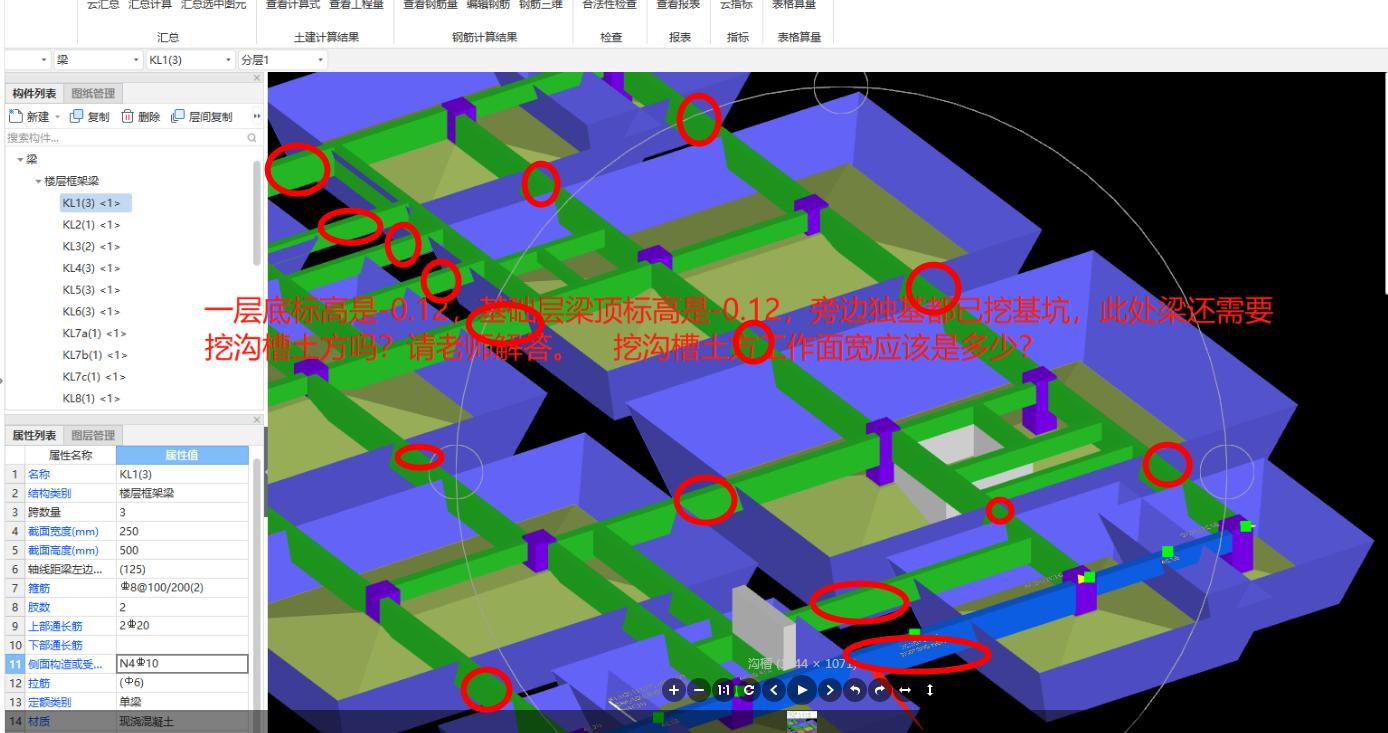Select KL1(3) in component tree
Viewport: 1388px width, 733px height.
pyautogui.click(x=94, y=203)
